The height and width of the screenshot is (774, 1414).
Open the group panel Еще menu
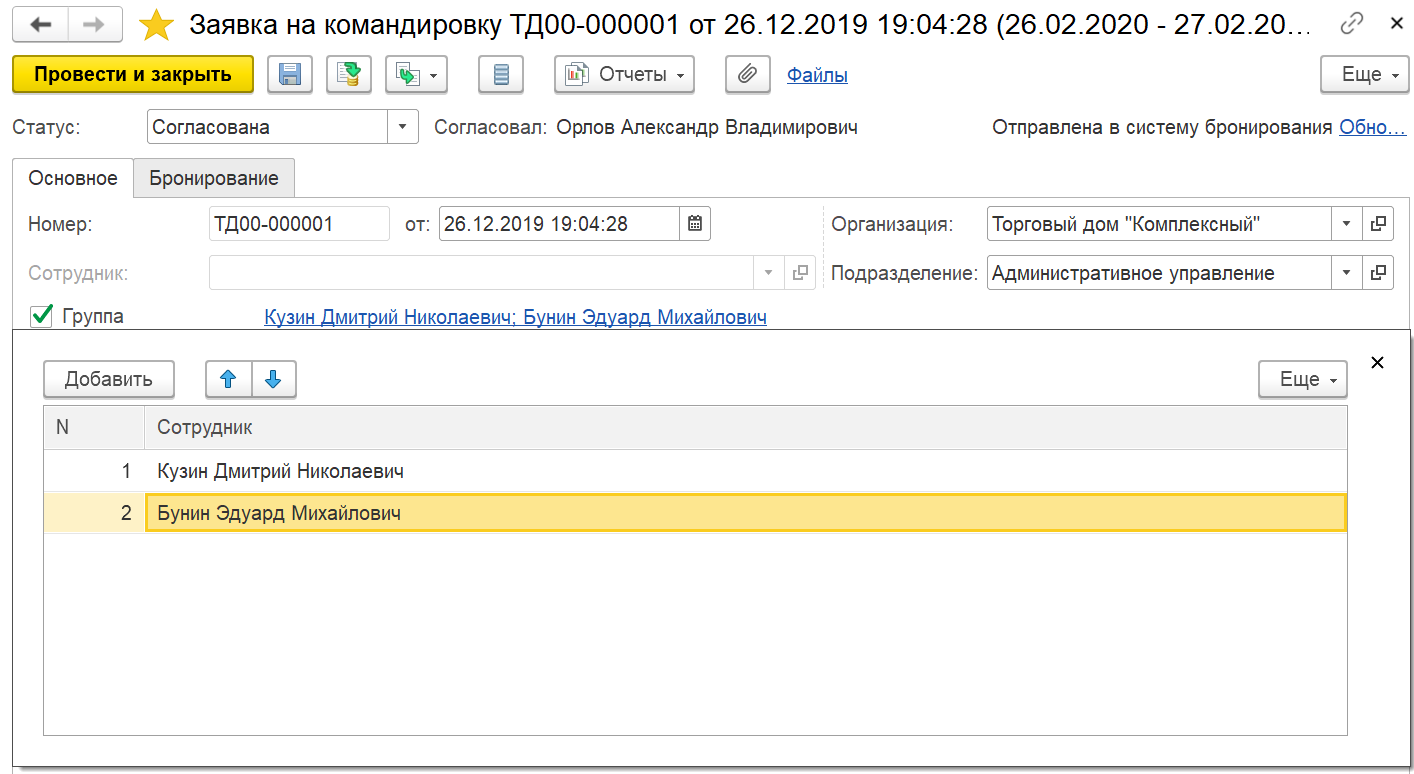pos(1303,379)
